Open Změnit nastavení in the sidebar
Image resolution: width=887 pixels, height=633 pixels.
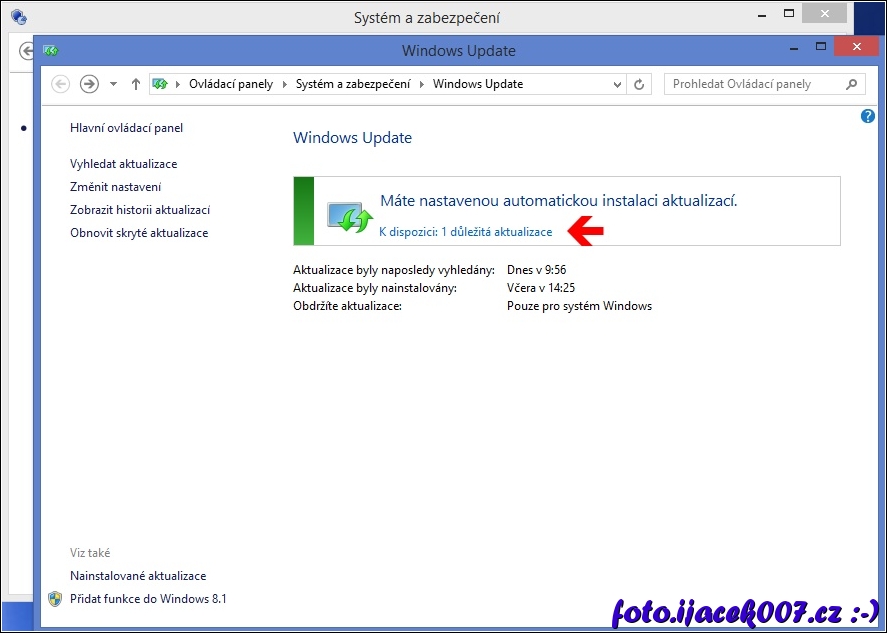click(115, 187)
